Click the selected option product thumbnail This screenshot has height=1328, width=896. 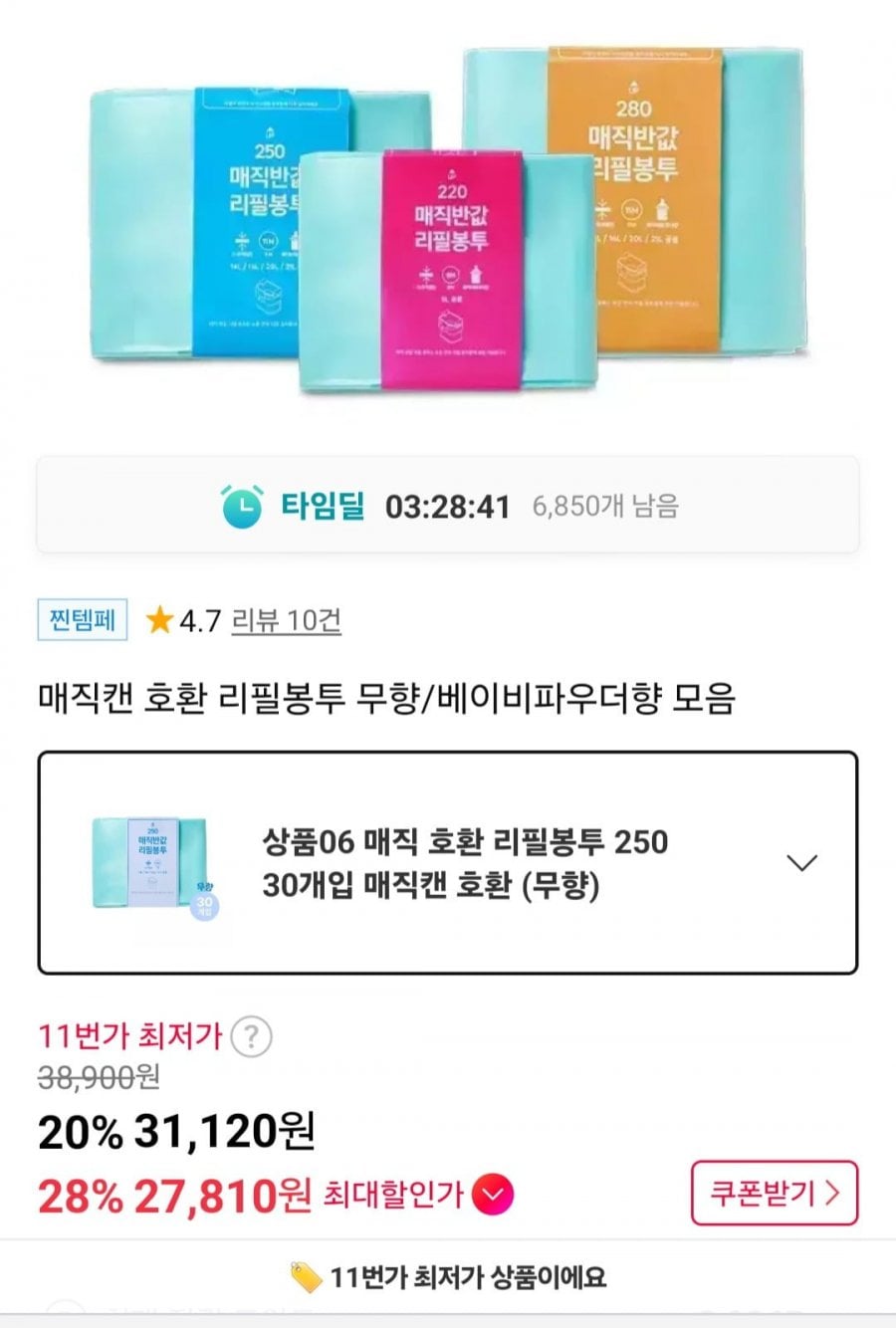[155, 865]
